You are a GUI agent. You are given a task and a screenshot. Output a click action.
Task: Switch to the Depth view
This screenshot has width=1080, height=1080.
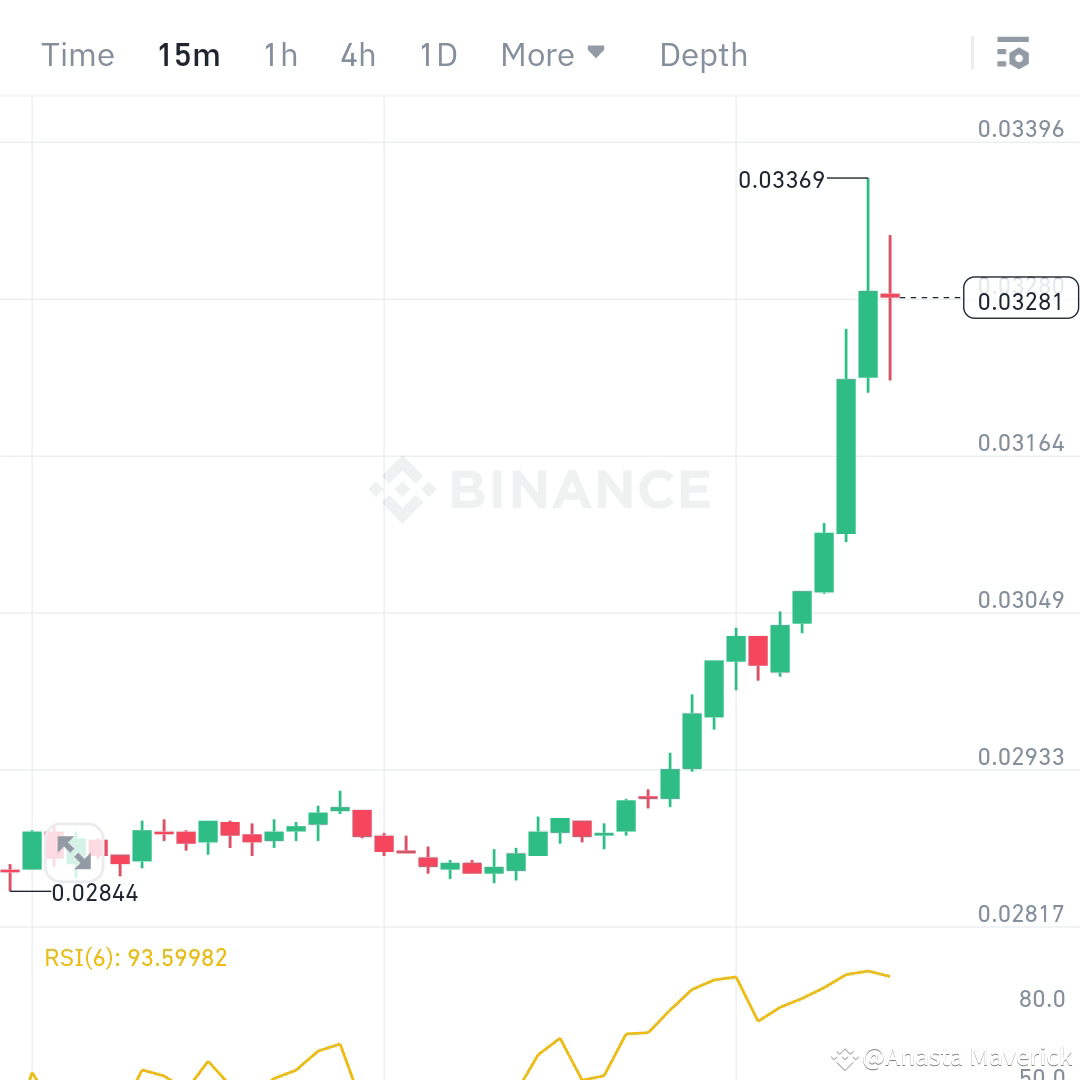point(703,55)
